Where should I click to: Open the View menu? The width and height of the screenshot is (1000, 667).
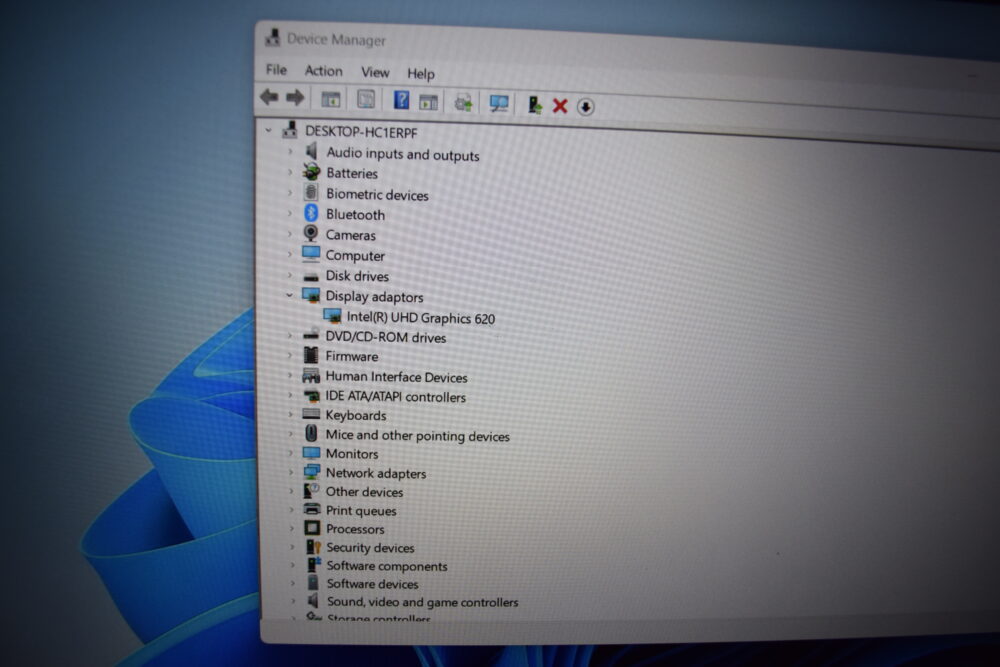point(375,73)
